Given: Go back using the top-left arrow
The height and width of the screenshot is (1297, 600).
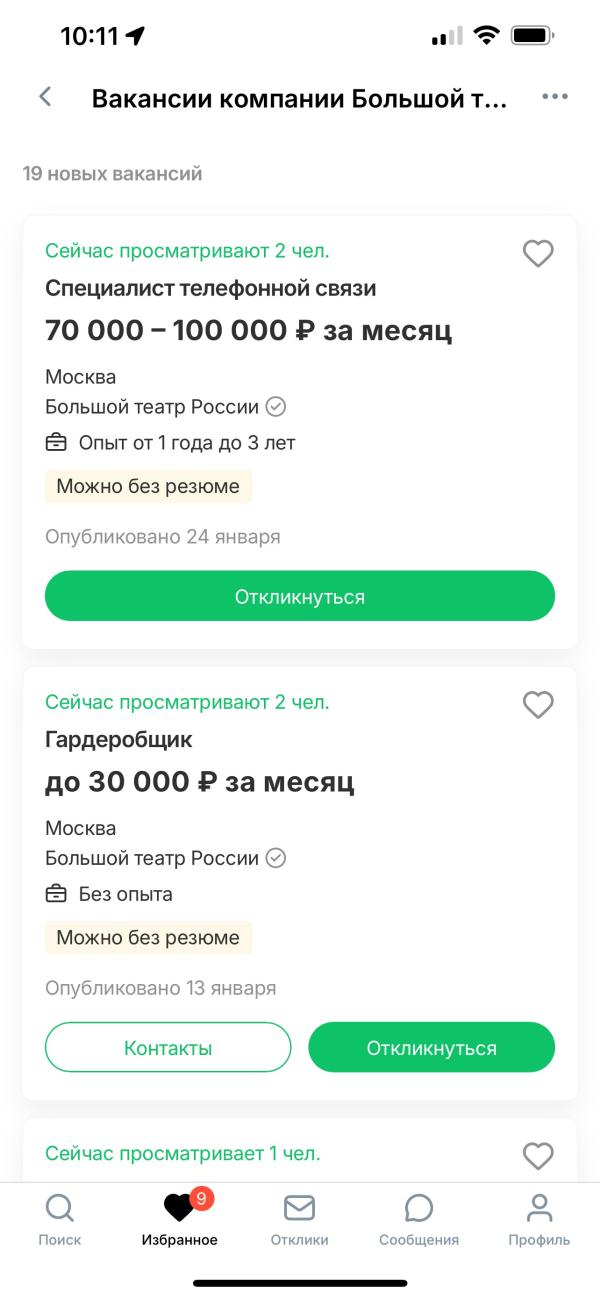Looking at the screenshot, I should coord(45,97).
